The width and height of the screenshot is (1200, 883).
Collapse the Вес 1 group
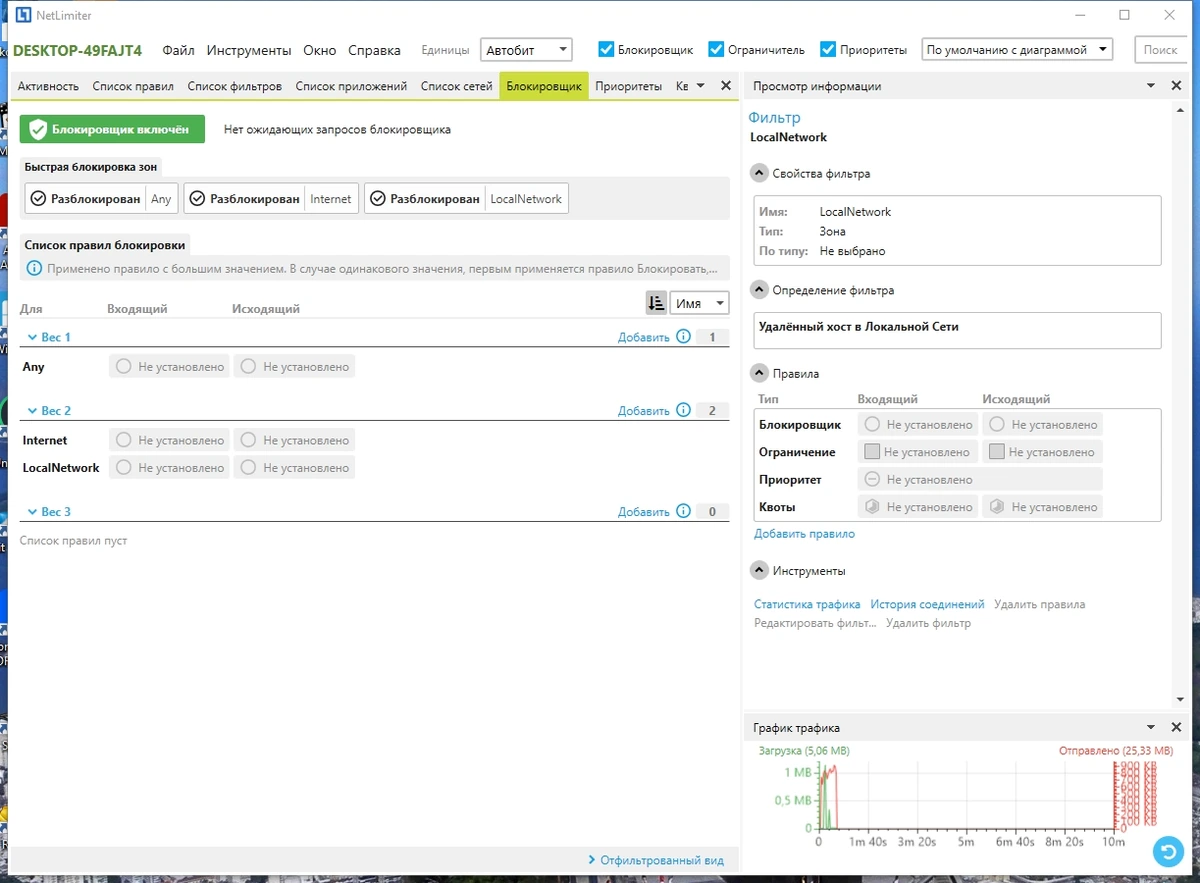32,337
